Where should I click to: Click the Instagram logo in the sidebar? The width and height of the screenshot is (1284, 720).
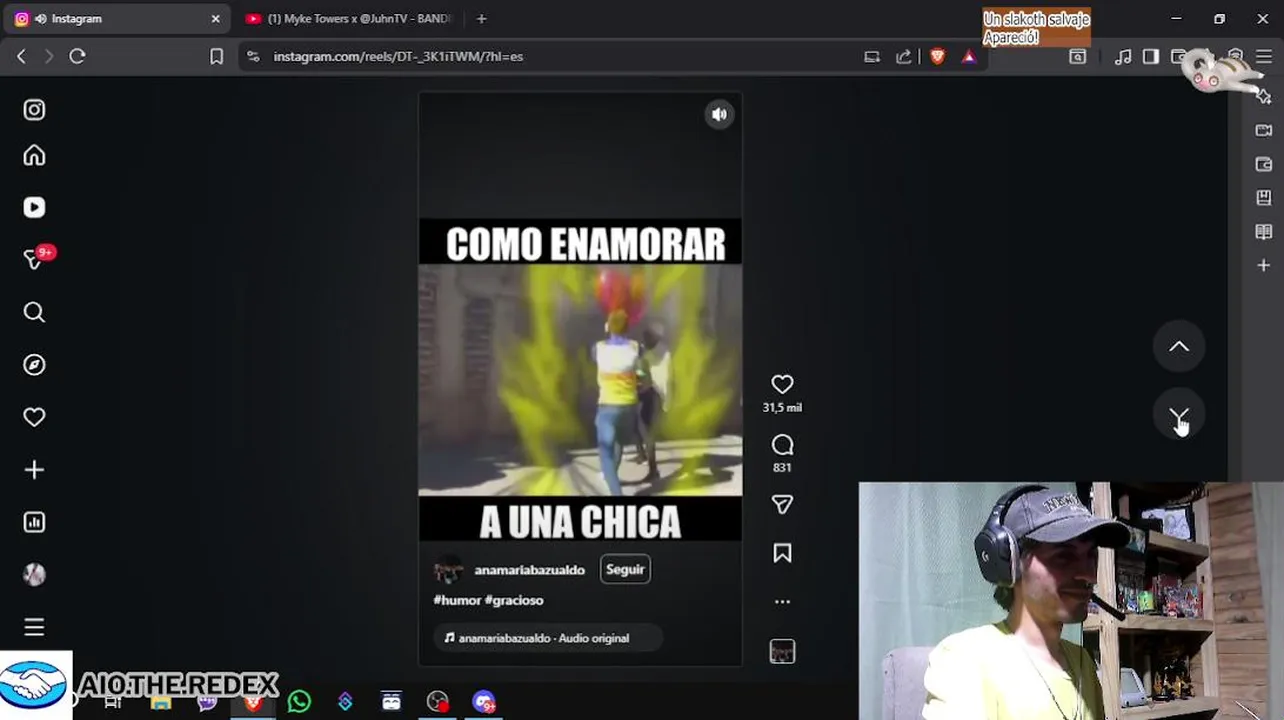(x=34, y=110)
